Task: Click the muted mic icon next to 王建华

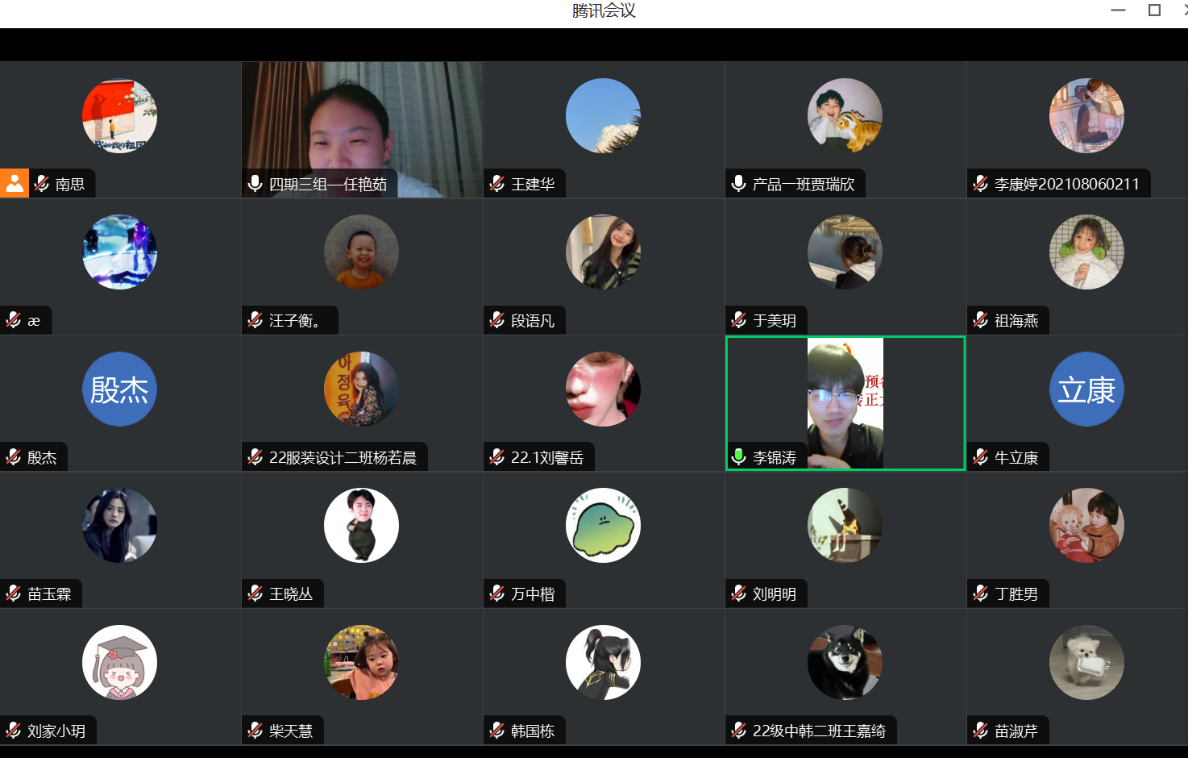Action: tap(497, 184)
